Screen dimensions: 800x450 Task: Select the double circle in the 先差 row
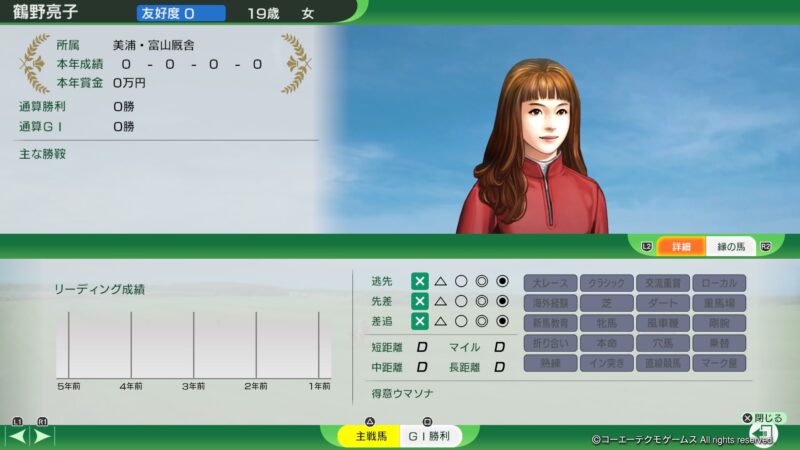click(x=482, y=302)
